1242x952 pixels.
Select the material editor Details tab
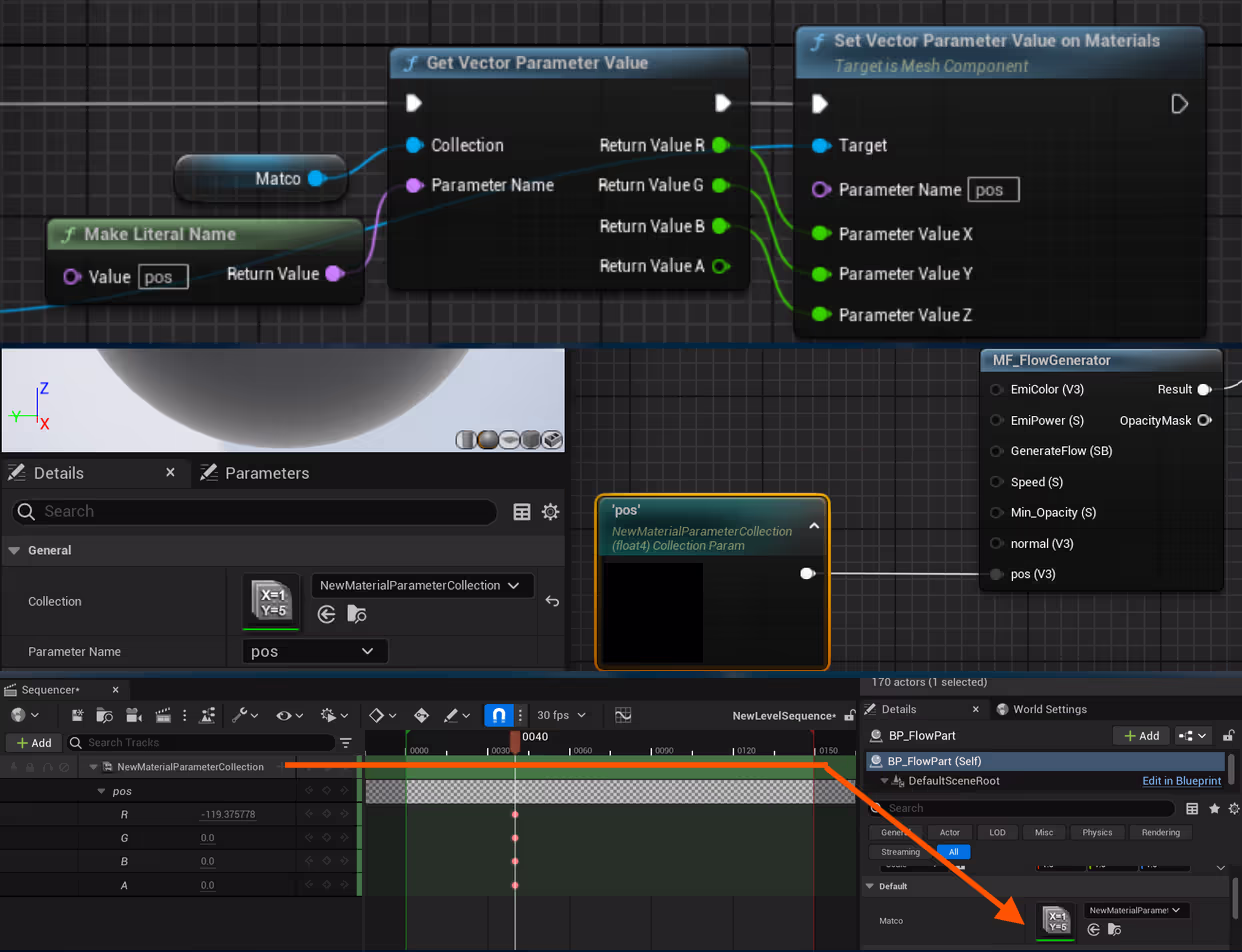(x=58, y=473)
